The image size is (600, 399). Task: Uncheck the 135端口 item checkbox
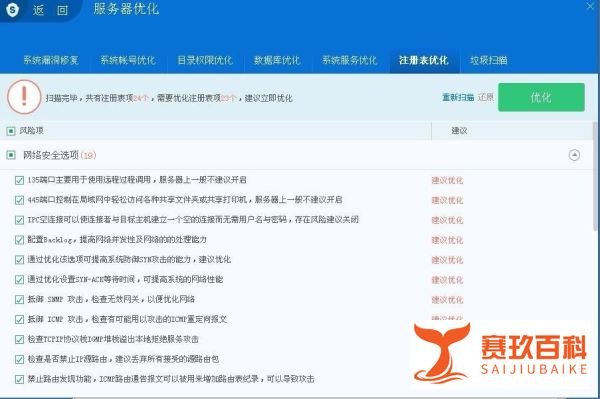point(19,180)
